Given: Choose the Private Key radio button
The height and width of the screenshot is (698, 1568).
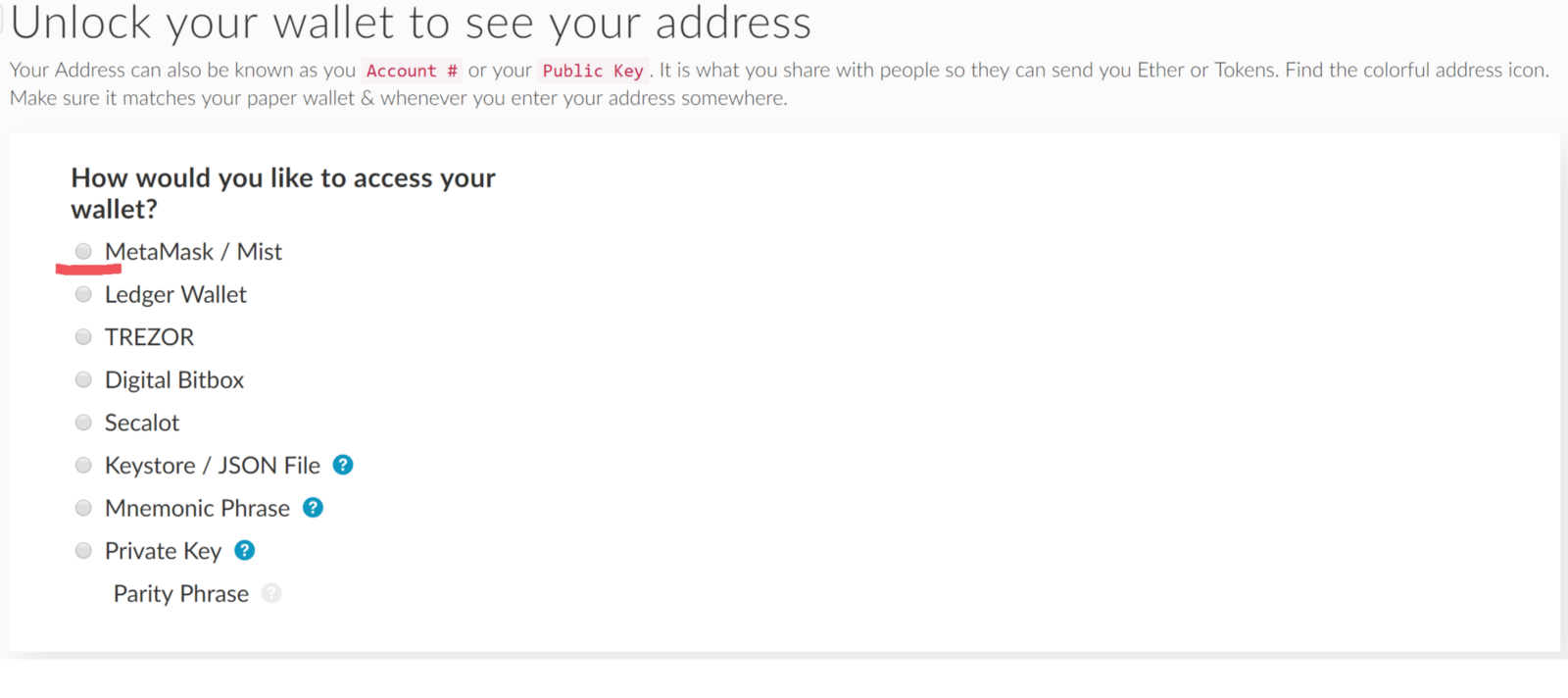Looking at the screenshot, I should point(83,551).
